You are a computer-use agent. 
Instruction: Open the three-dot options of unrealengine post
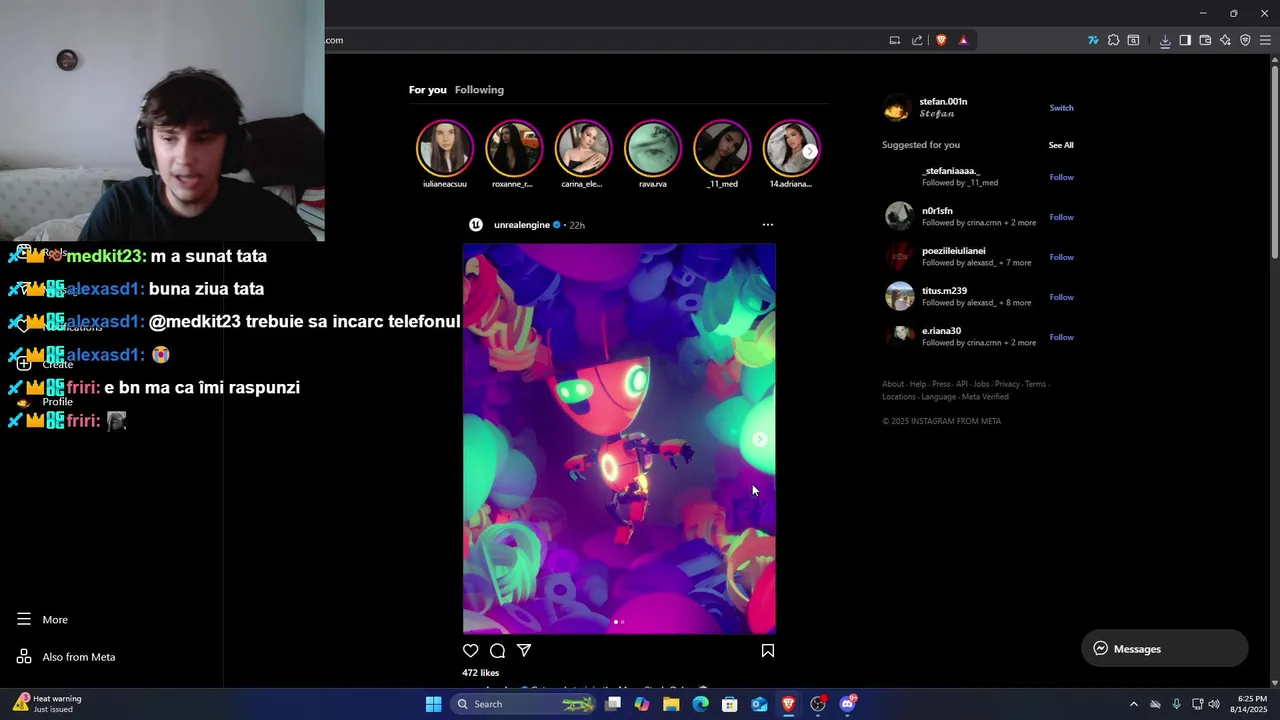(x=767, y=225)
